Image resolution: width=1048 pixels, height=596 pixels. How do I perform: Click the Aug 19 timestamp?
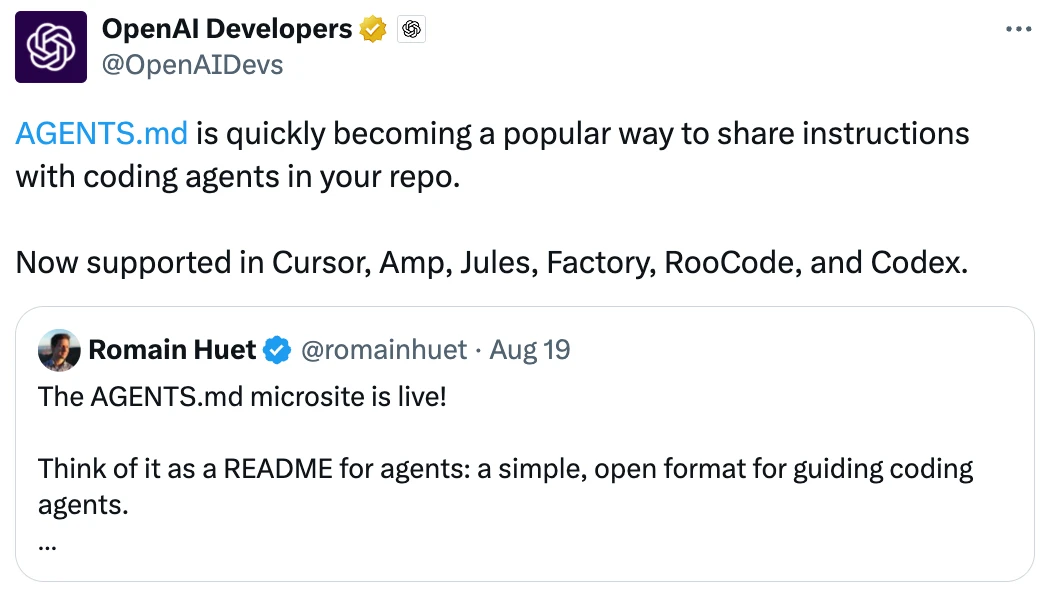point(530,349)
